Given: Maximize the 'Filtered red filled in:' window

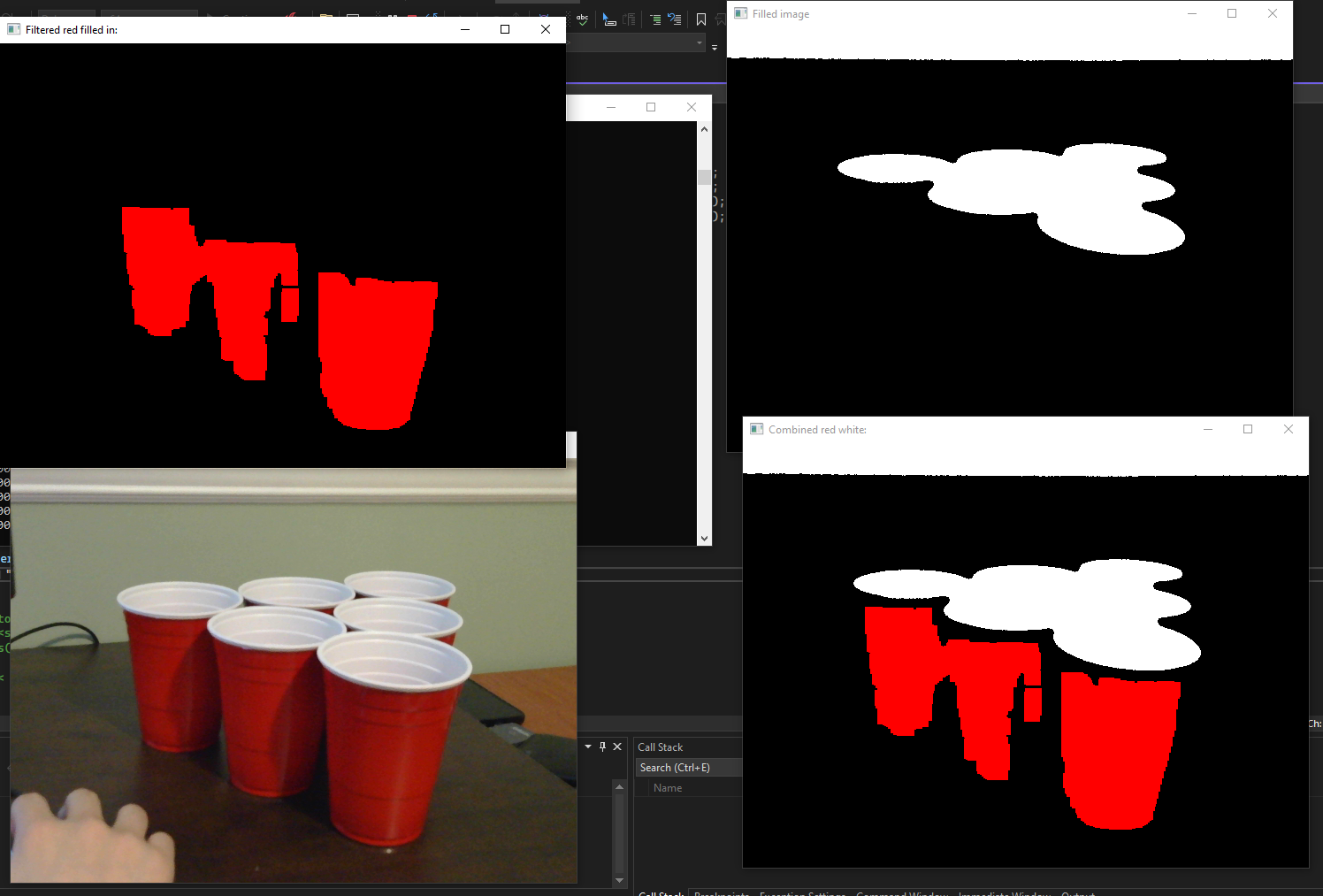Looking at the screenshot, I should coord(505,29).
